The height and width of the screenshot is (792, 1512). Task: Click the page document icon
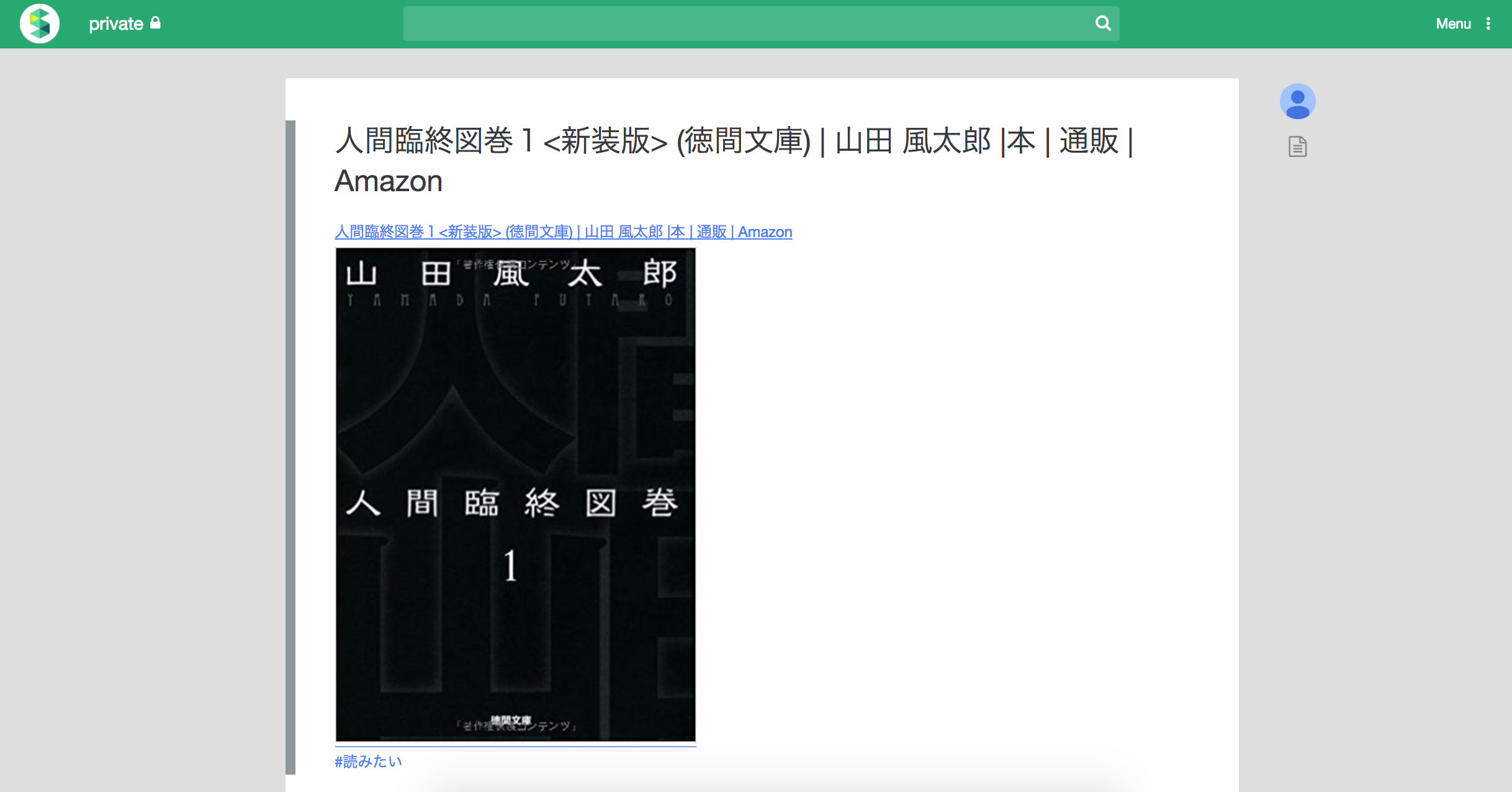pyautogui.click(x=1297, y=146)
